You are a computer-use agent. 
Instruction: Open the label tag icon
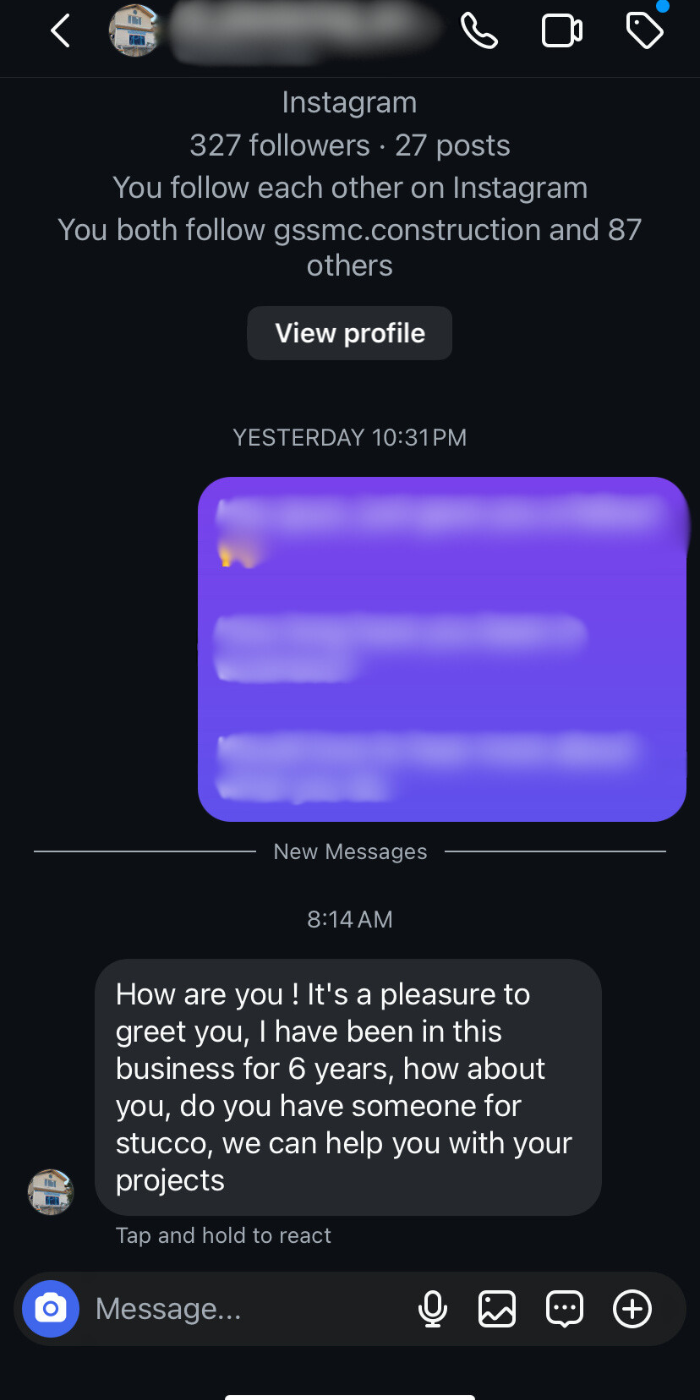point(644,31)
